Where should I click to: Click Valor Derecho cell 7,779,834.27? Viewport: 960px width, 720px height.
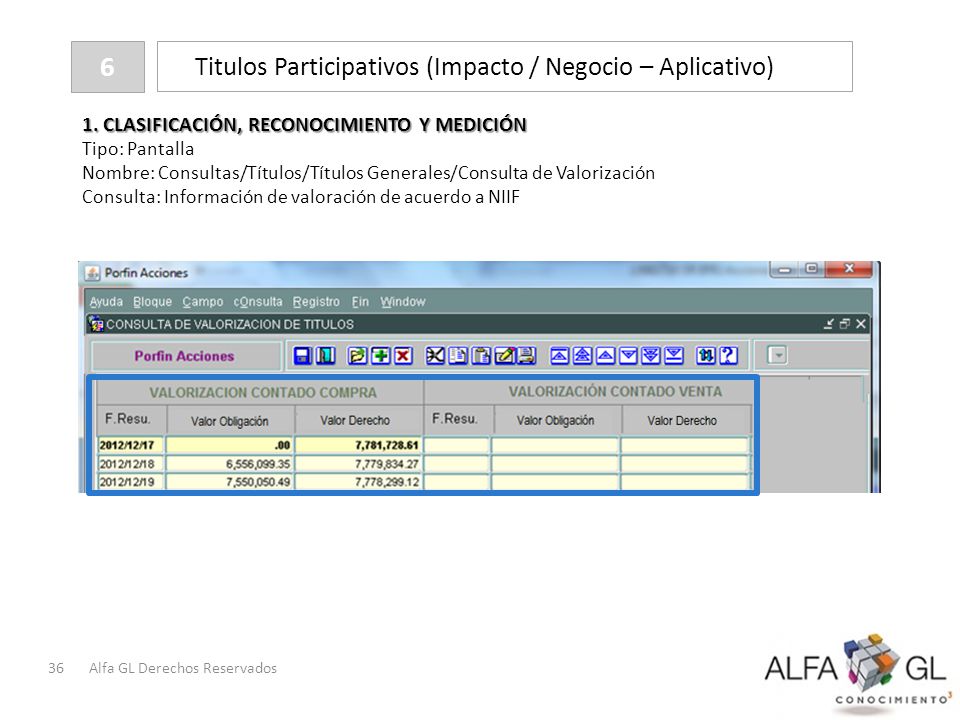[359, 464]
